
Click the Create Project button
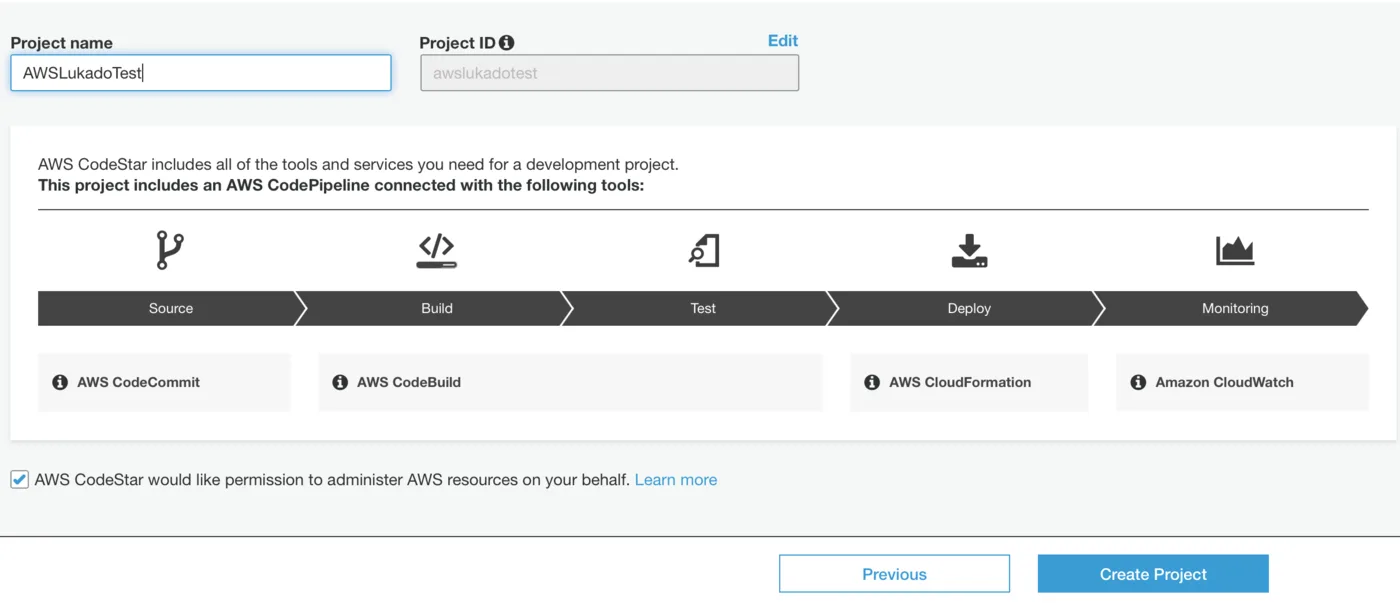pyautogui.click(x=1153, y=574)
